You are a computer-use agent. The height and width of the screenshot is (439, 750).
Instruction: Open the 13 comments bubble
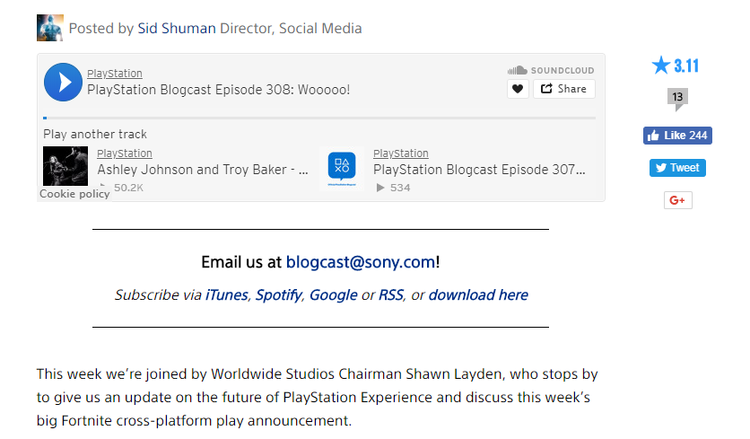point(677,99)
